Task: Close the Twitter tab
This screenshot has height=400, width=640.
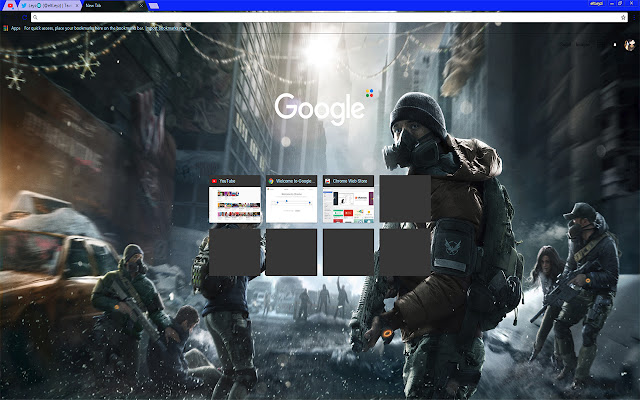Action: [77, 5]
